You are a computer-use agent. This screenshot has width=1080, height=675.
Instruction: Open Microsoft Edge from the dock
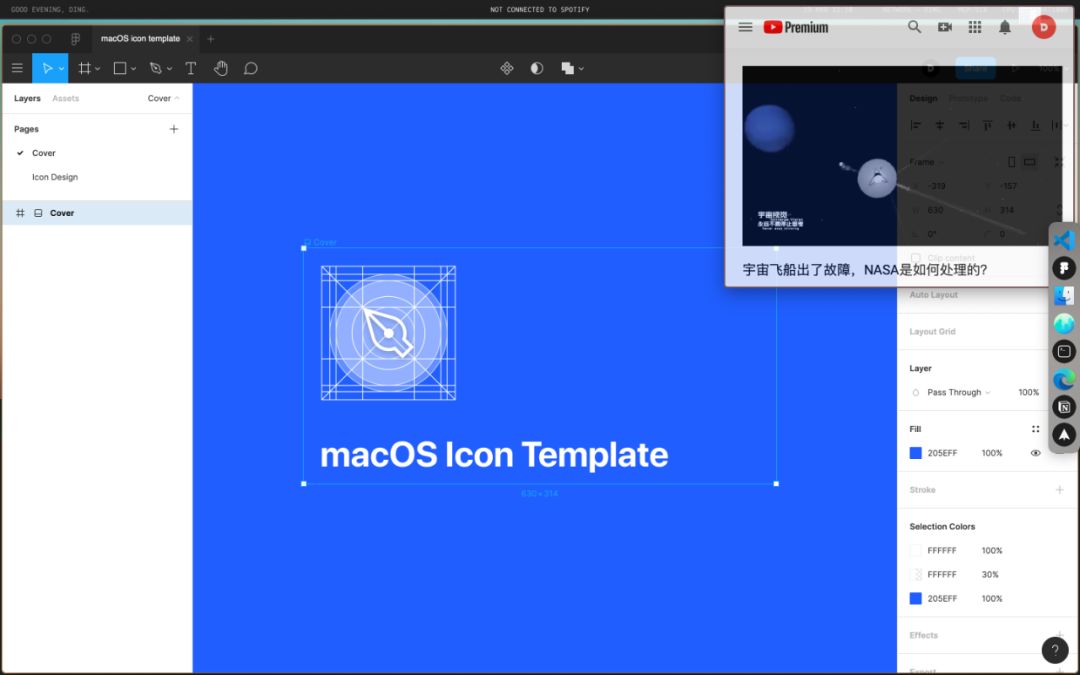pos(1064,379)
